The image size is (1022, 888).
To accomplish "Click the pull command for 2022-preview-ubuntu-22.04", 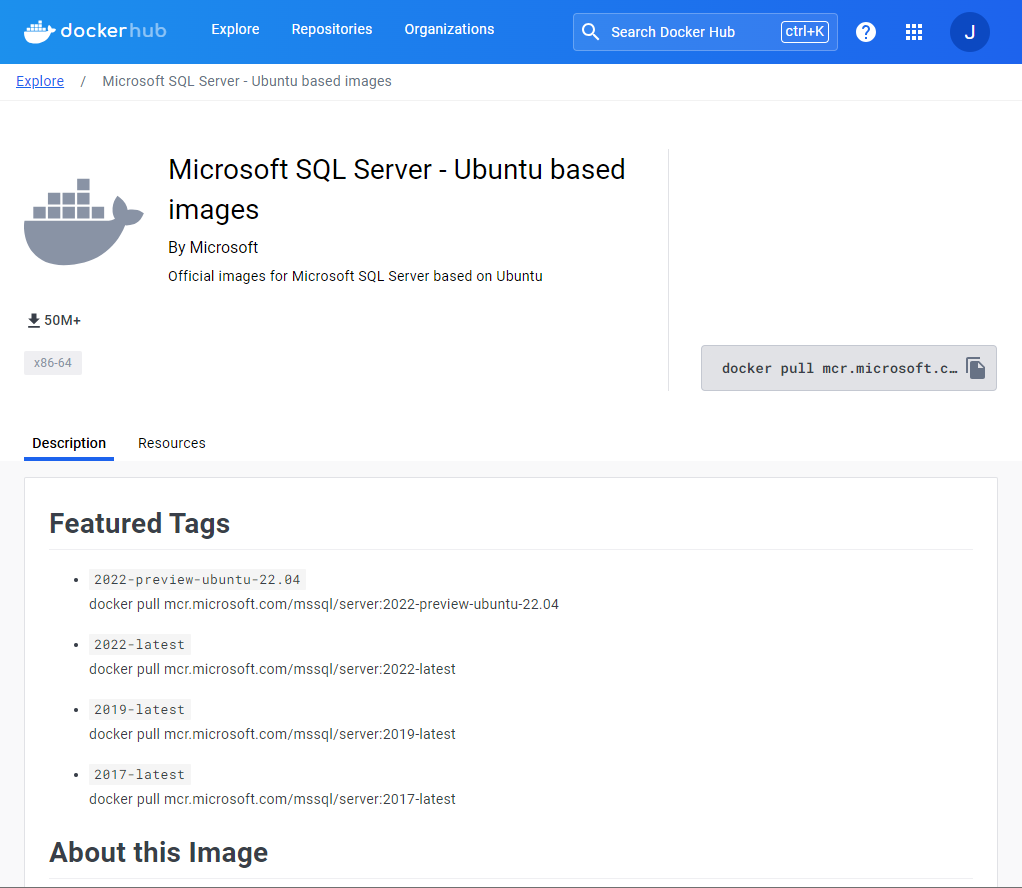I will click(324, 604).
